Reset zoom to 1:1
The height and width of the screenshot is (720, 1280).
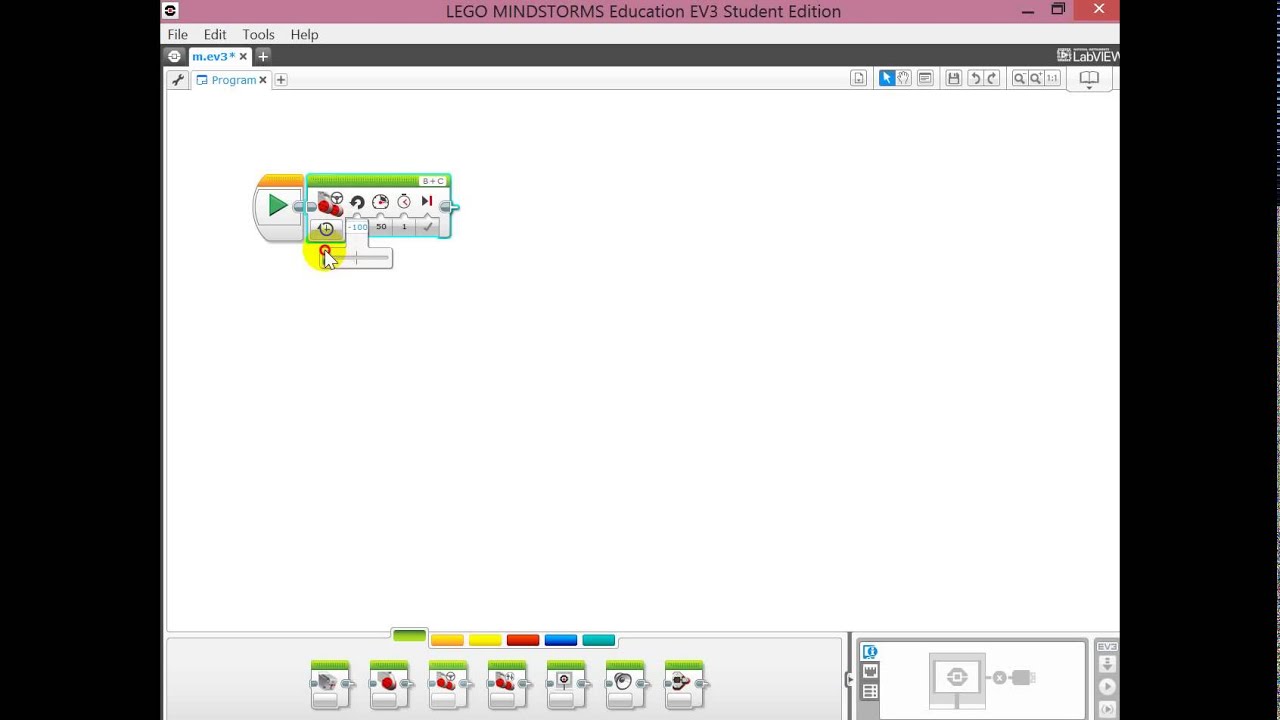pyautogui.click(x=1052, y=78)
